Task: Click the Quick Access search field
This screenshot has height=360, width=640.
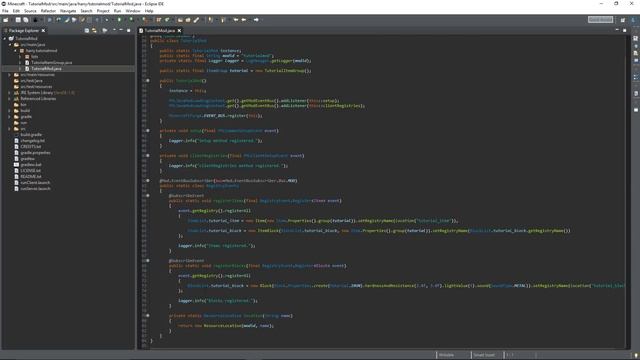Action: [x=600, y=20]
